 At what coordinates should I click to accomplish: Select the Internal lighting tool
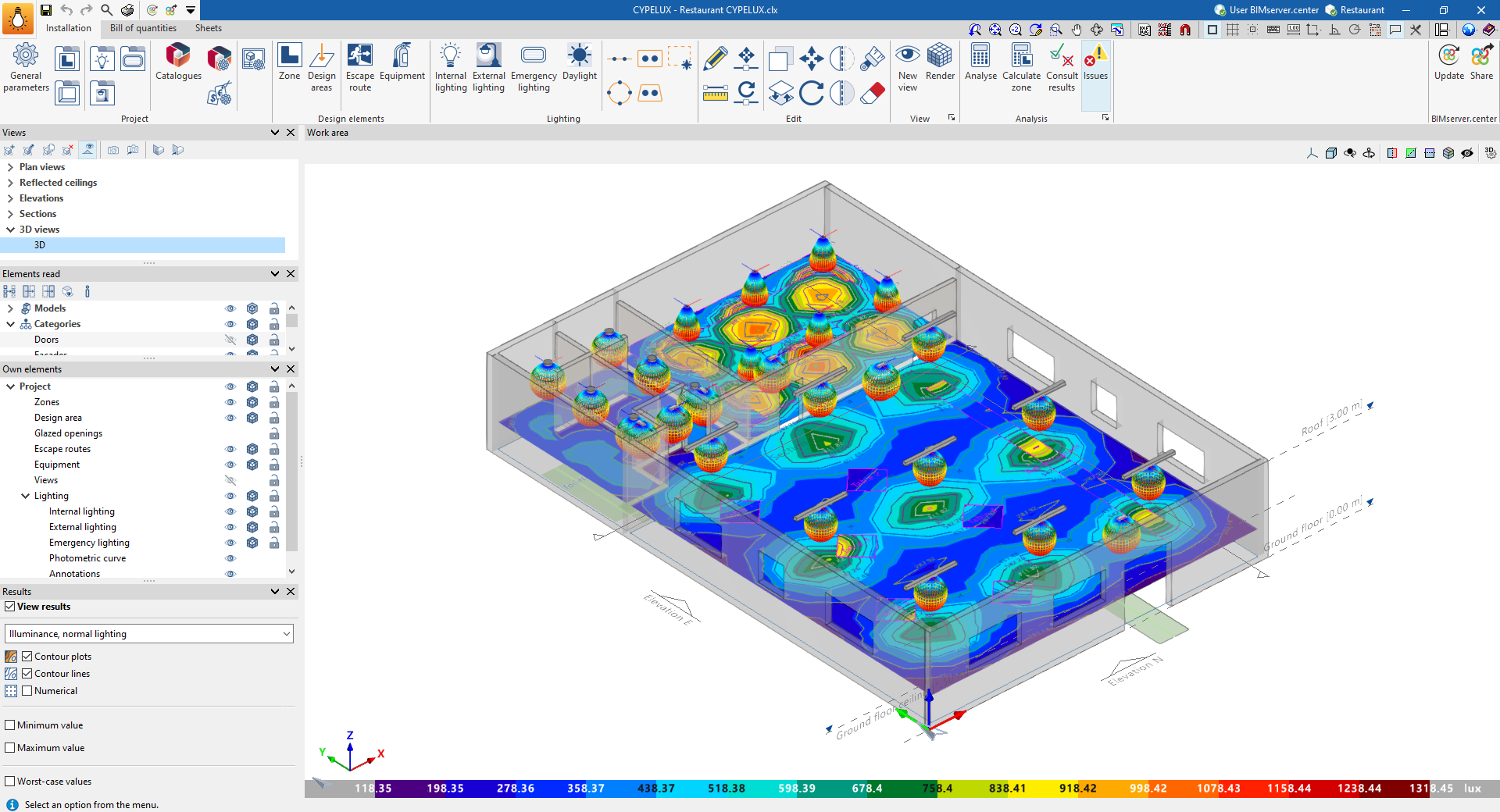(x=451, y=67)
